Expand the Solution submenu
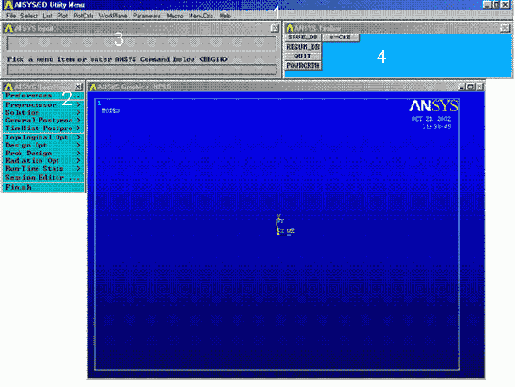This screenshot has width=515, height=387. [43, 113]
